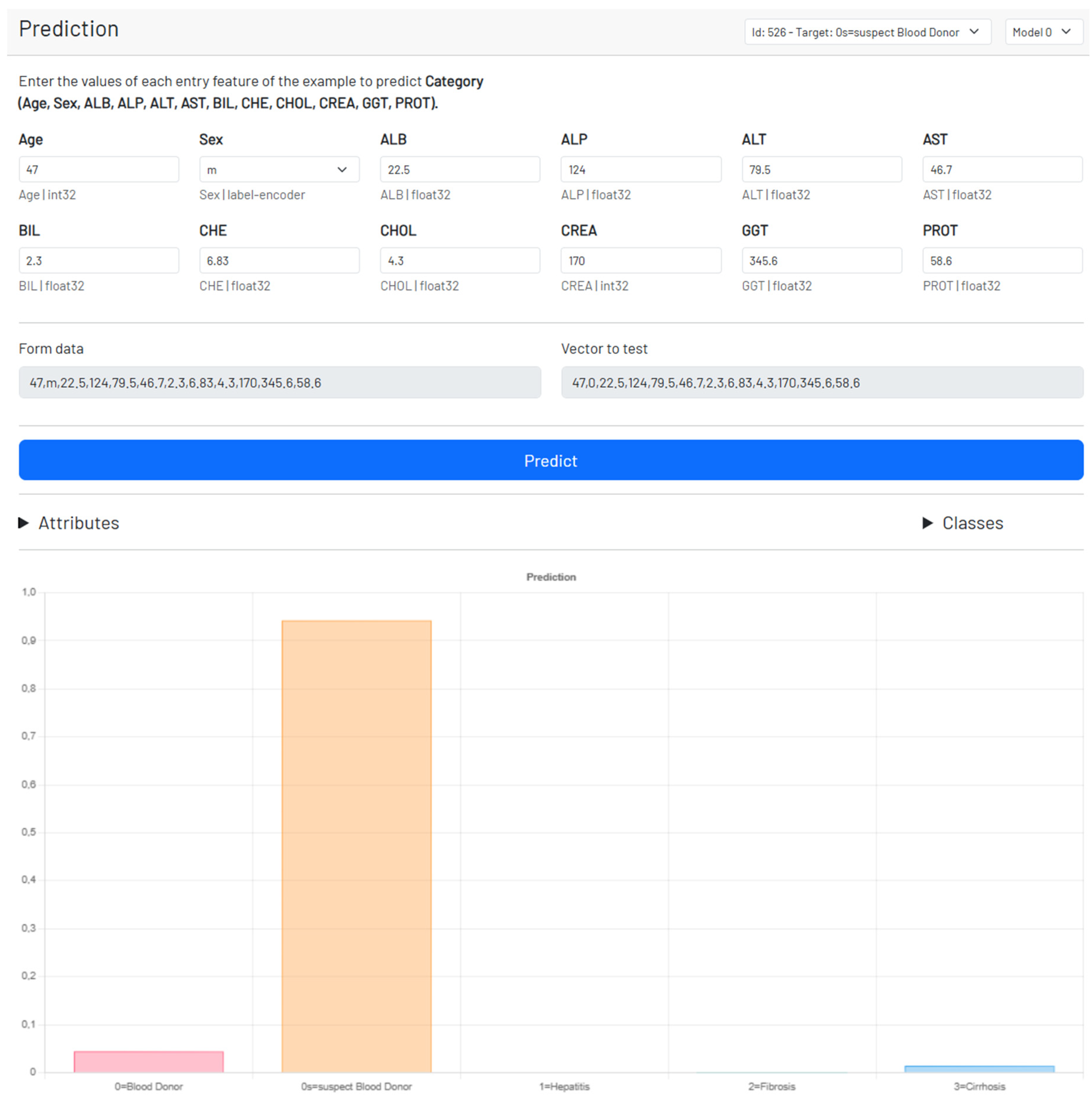This screenshot has width=1092, height=1100.
Task: Click the BIL input box
Action: coord(98,261)
